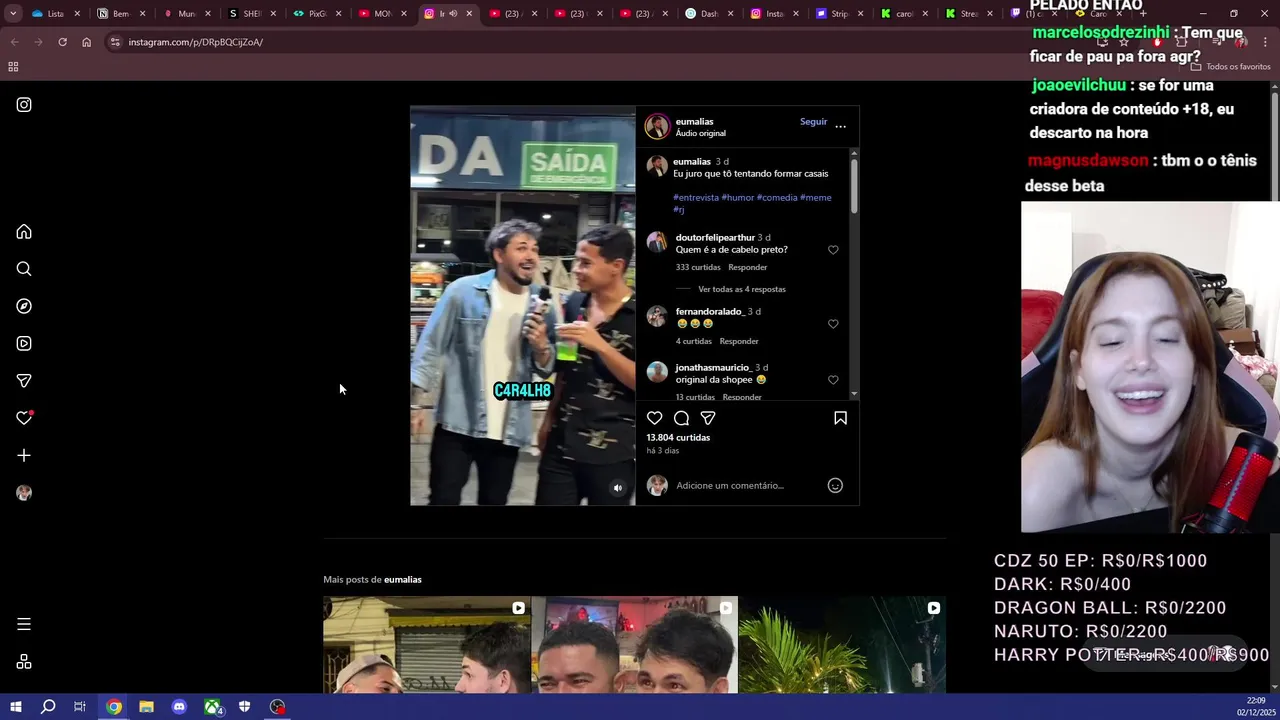Open the More hamburger menu in sidebar
Screen dimensions: 1280x720
24,624
